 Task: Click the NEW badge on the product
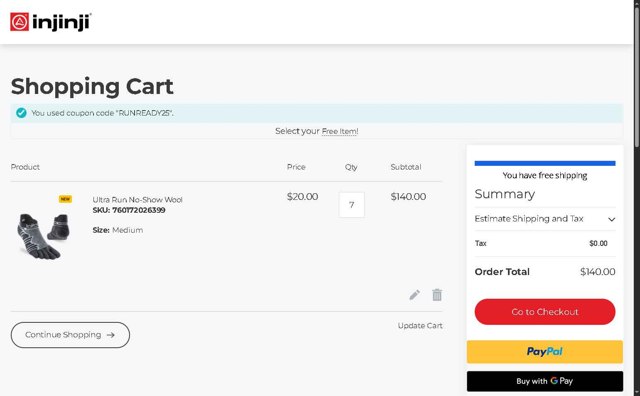pyautogui.click(x=65, y=199)
